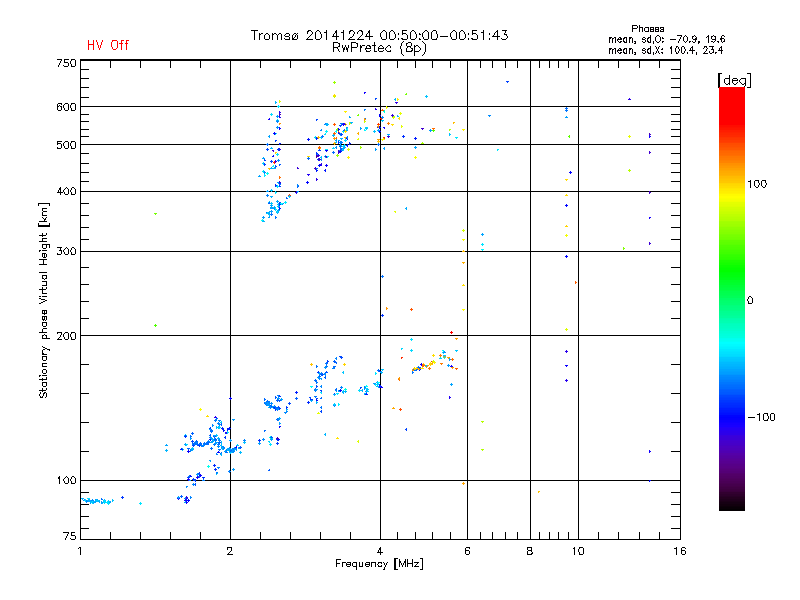The image size is (800, 600).
Task: Click the y-axis tick '500'
Action: (66, 145)
